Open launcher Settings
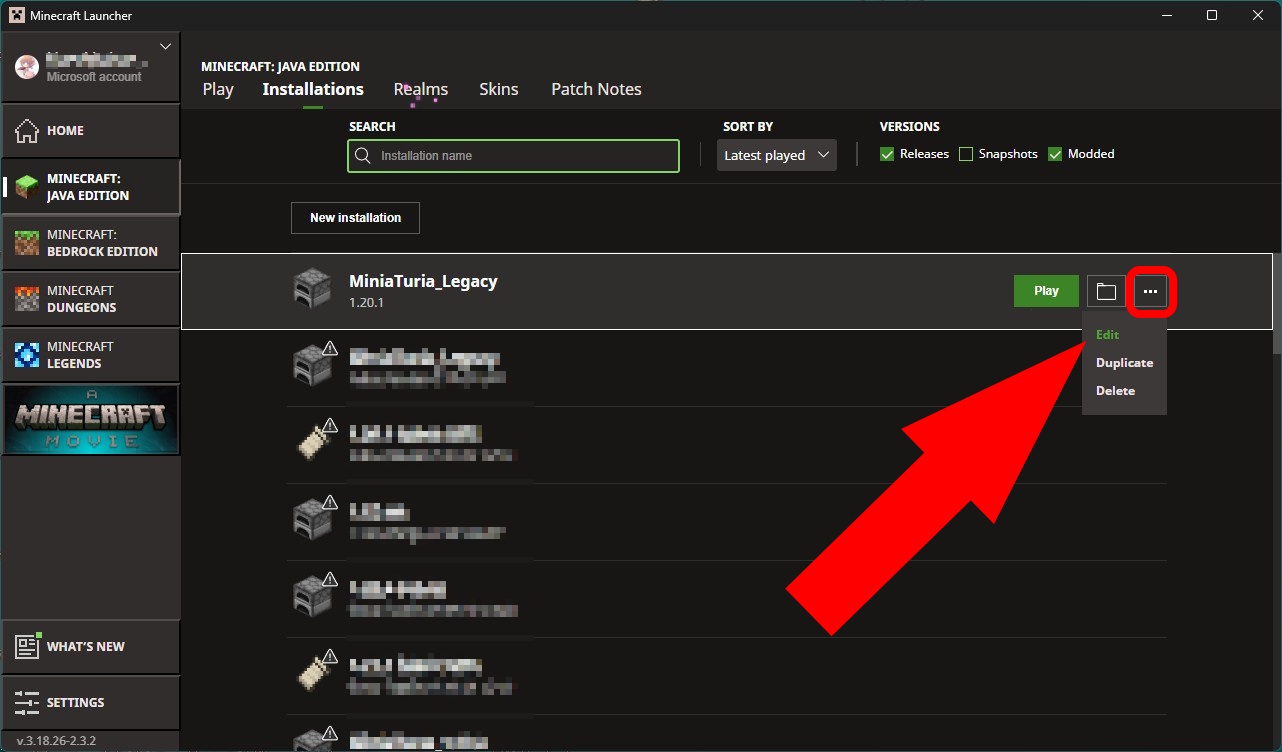The height and width of the screenshot is (752, 1282). [x=90, y=703]
